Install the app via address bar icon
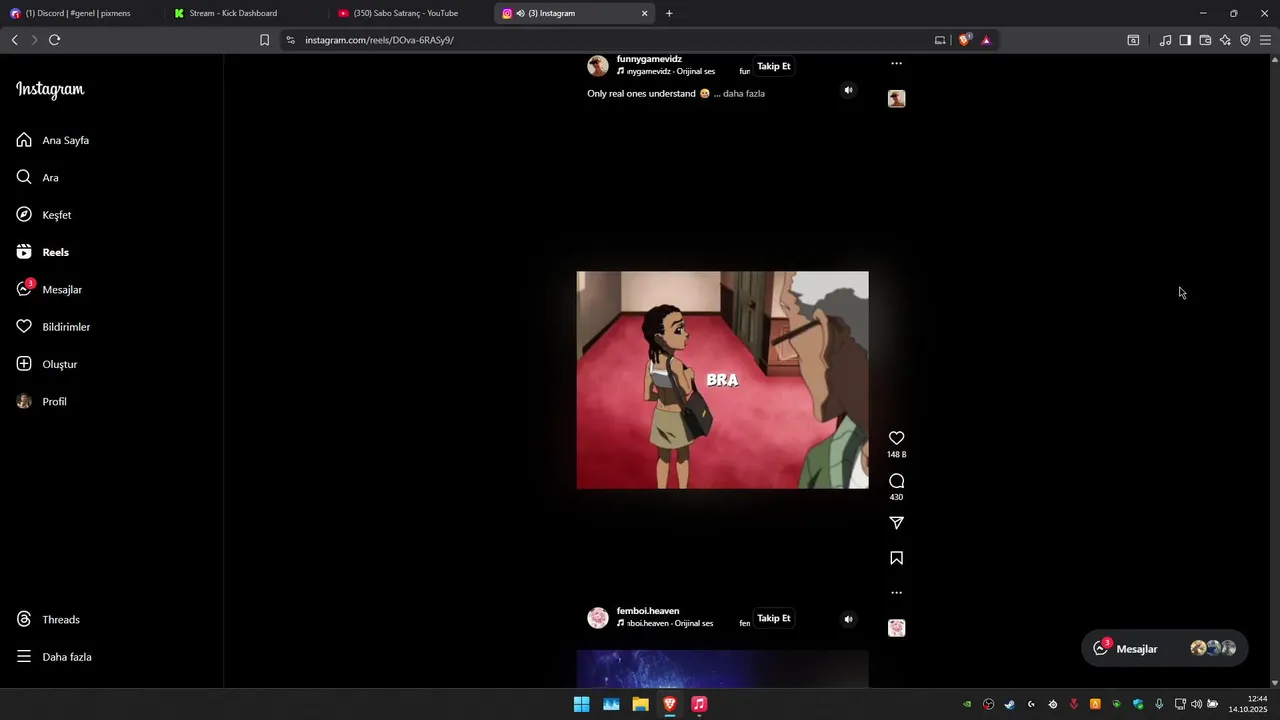Image resolution: width=1280 pixels, height=720 pixels. click(x=940, y=40)
